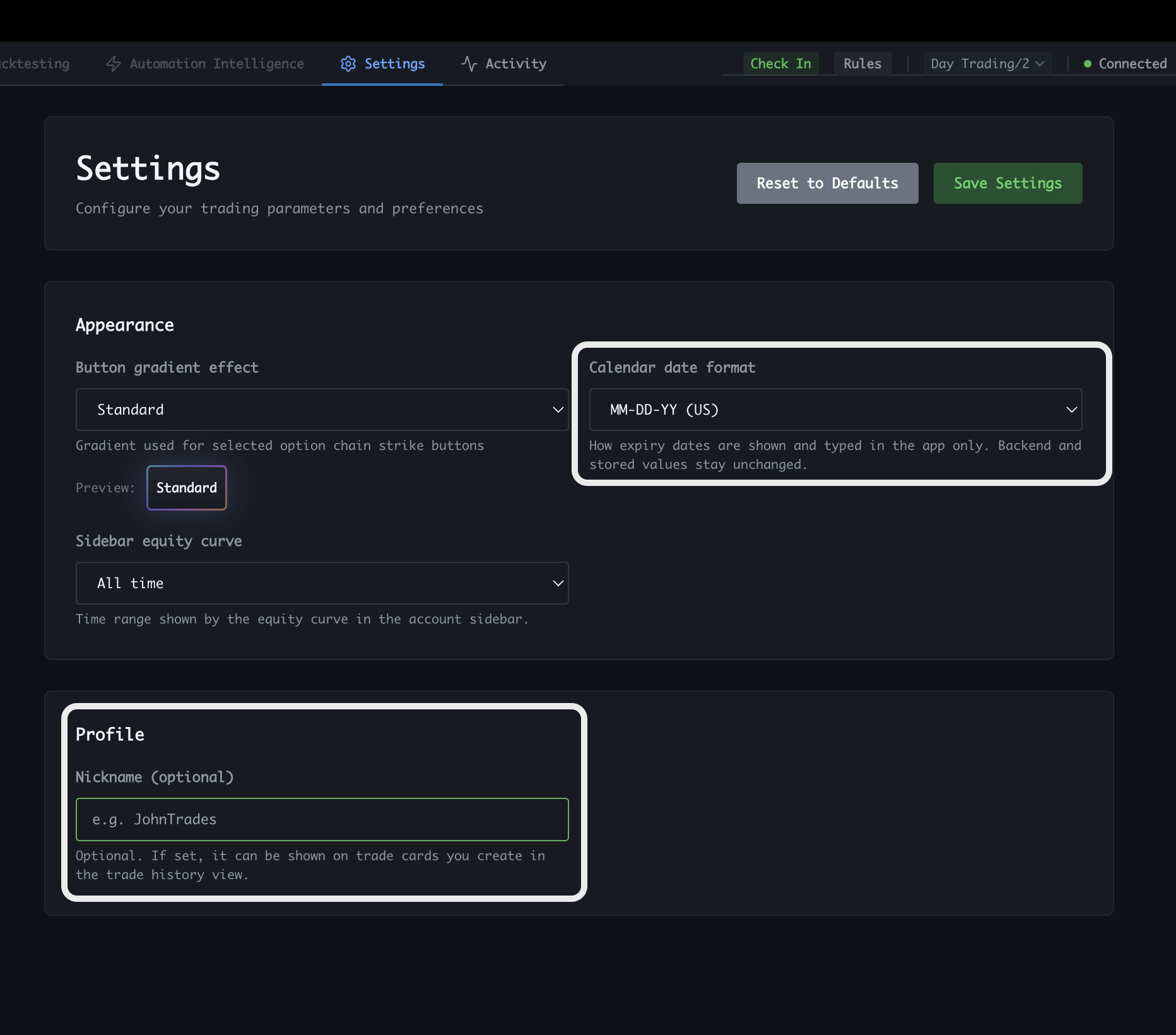Open Button gradient effect dropdown
The width and height of the screenshot is (1176, 1035).
pos(322,410)
